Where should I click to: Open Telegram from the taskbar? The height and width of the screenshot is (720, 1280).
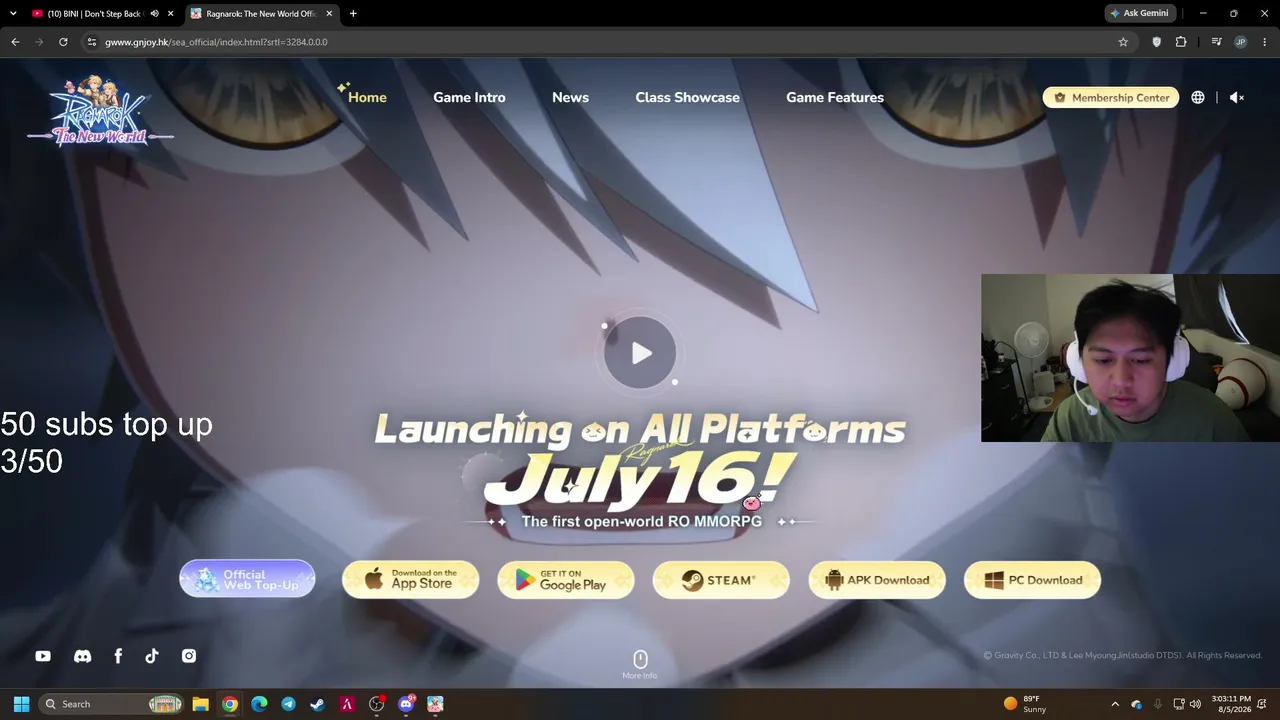[x=288, y=704]
